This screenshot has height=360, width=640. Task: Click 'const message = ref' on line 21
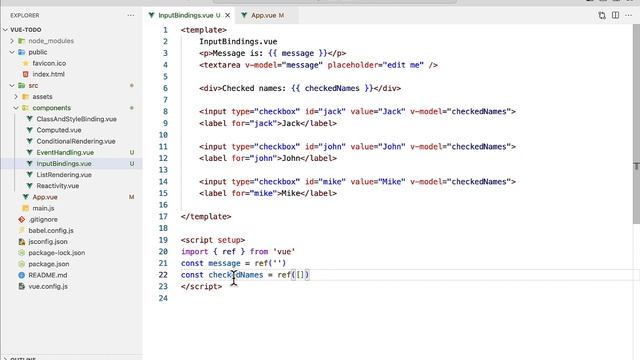(225, 263)
